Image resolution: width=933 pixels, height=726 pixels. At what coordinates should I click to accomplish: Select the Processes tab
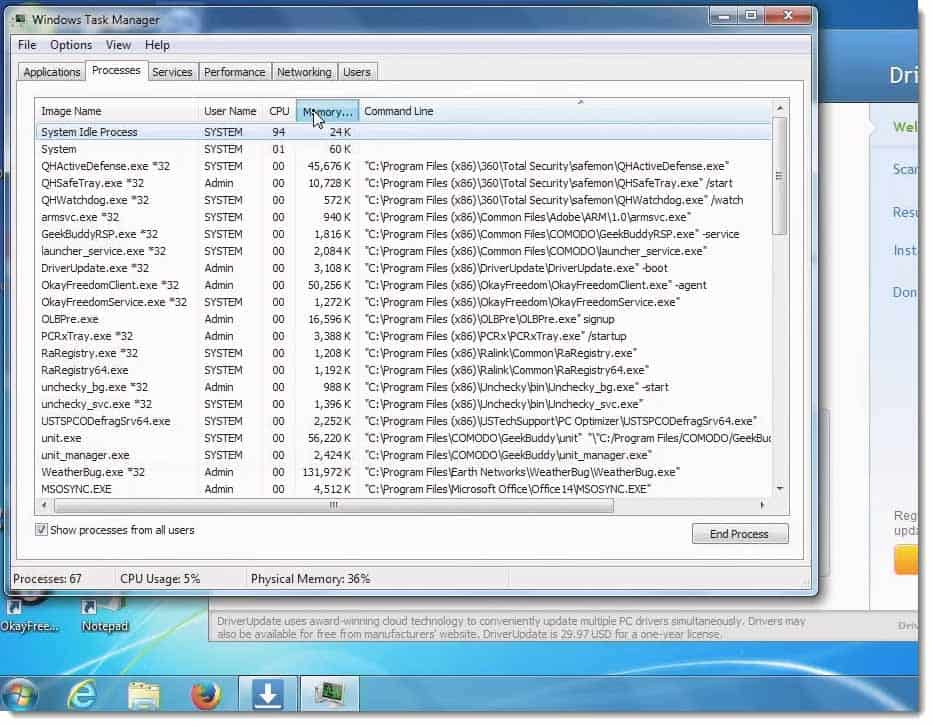(x=116, y=70)
